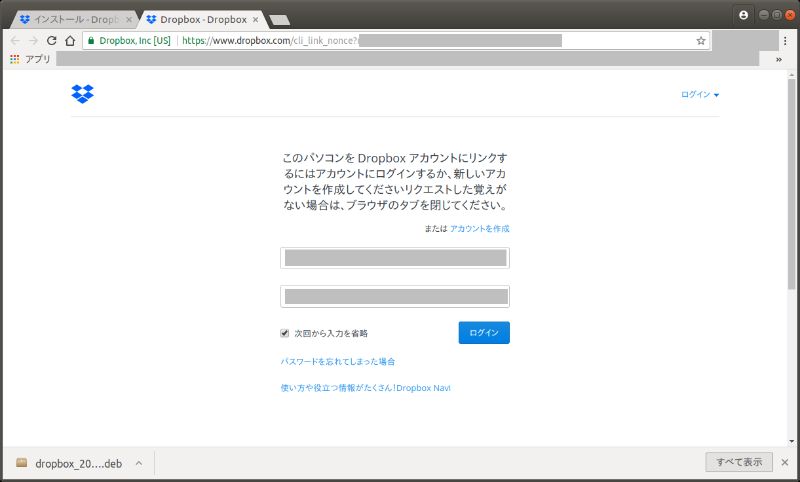Expand the download item options chevron
This screenshot has height=482, width=800.
[139, 464]
